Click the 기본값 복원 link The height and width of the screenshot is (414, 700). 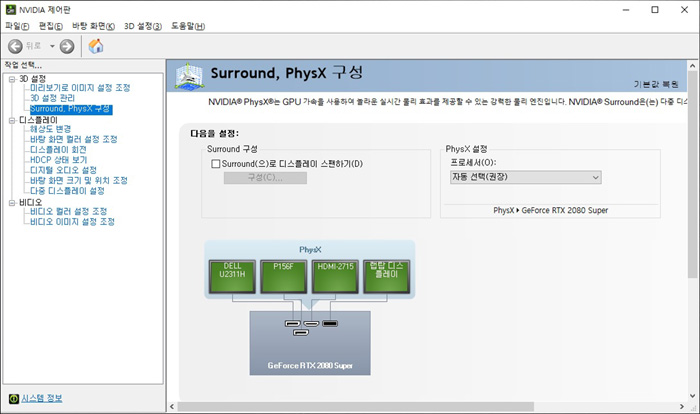point(656,84)
